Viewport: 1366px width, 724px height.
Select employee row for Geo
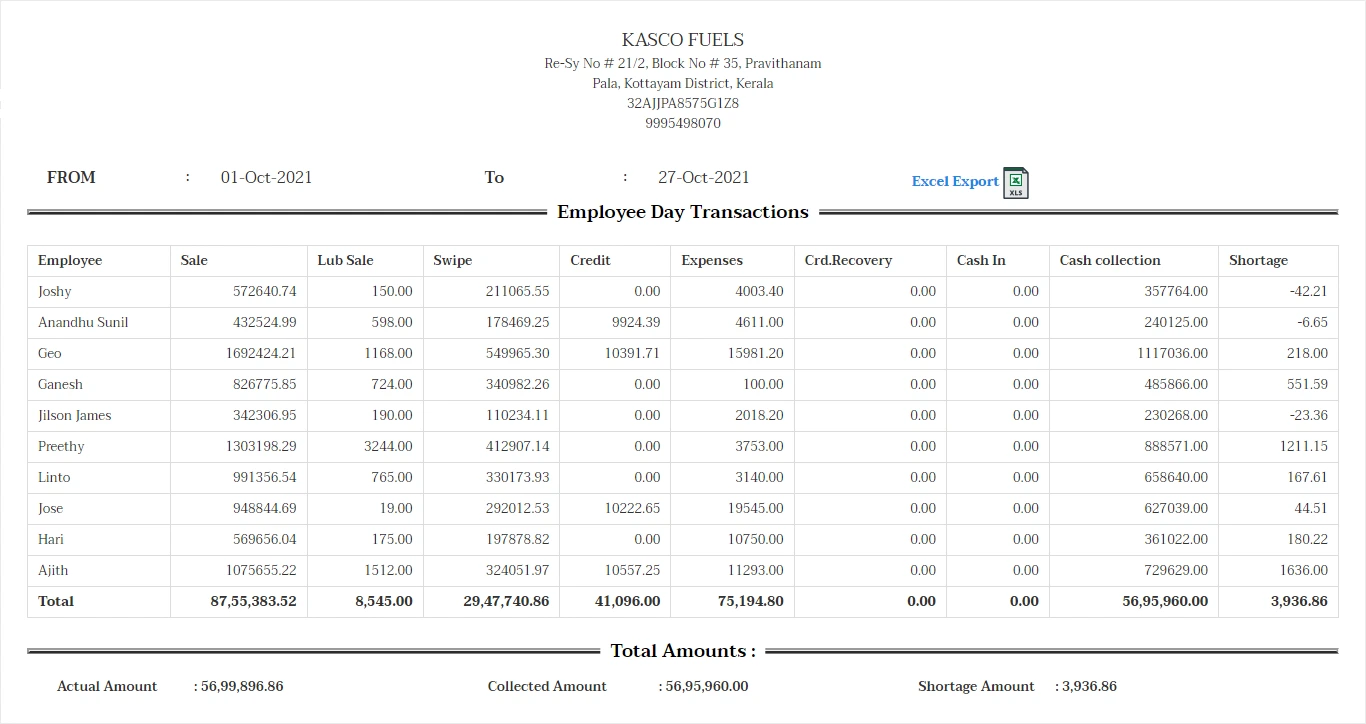click(x=47, y=353)
